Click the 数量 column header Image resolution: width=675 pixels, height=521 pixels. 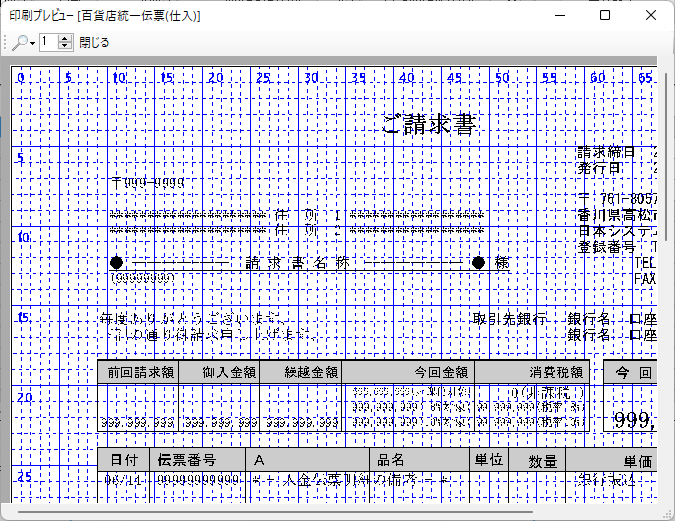537,460
